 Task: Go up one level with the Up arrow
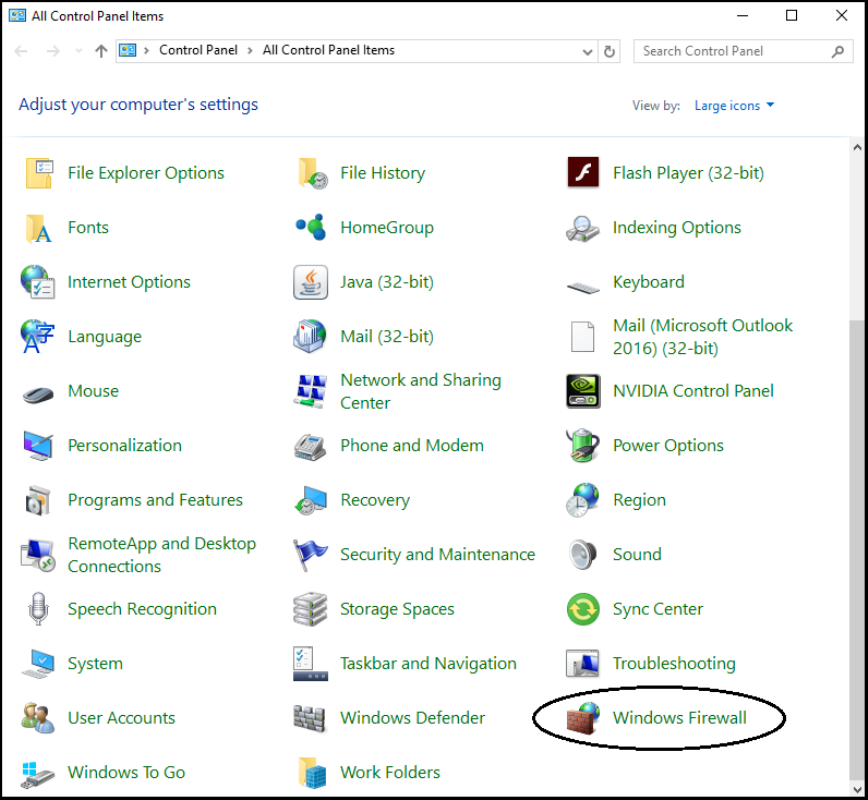tap(101, 51)
